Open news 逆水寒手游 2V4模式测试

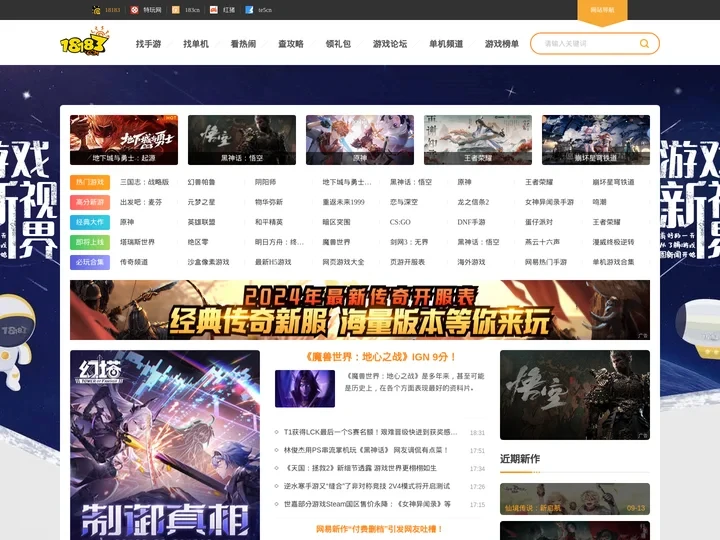(x=367, y=486)
